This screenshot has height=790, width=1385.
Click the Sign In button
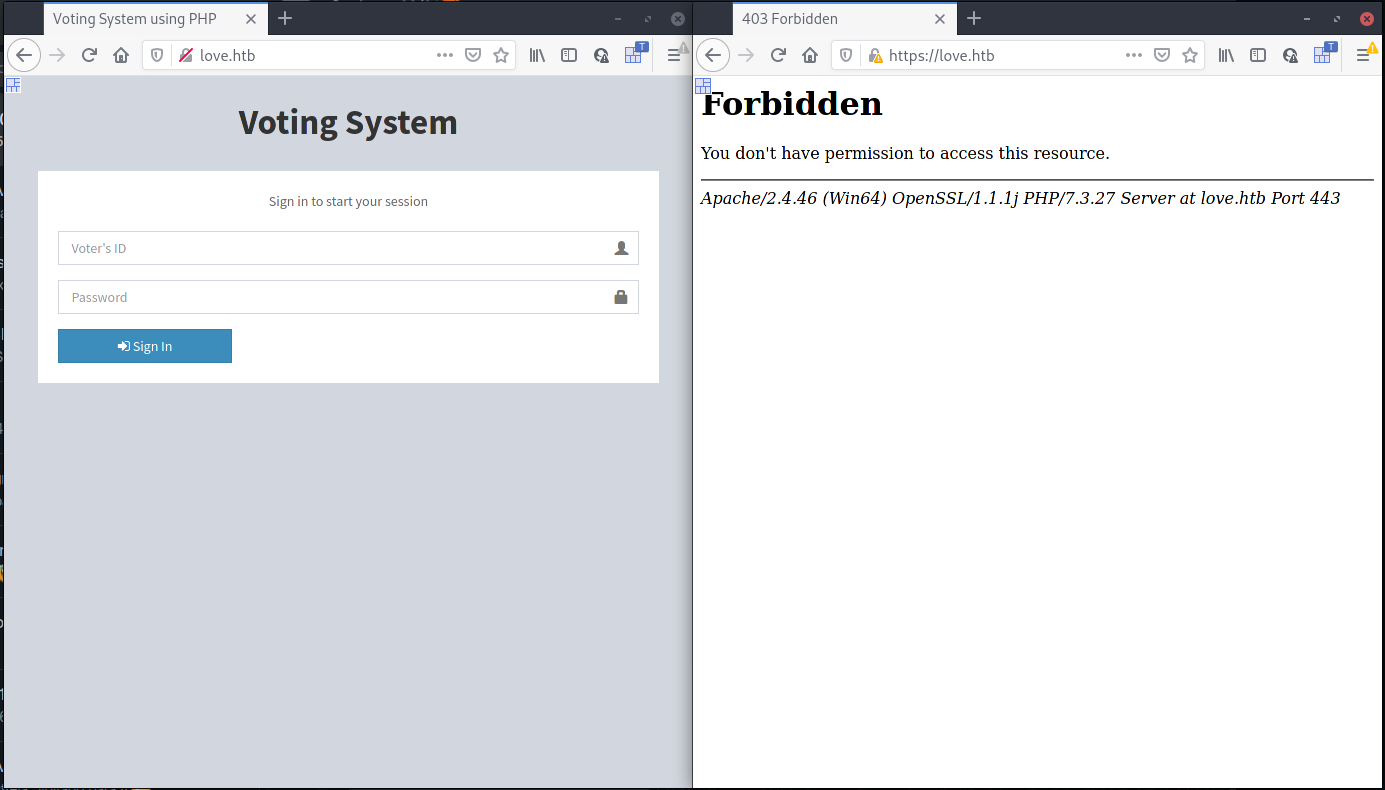145,346
